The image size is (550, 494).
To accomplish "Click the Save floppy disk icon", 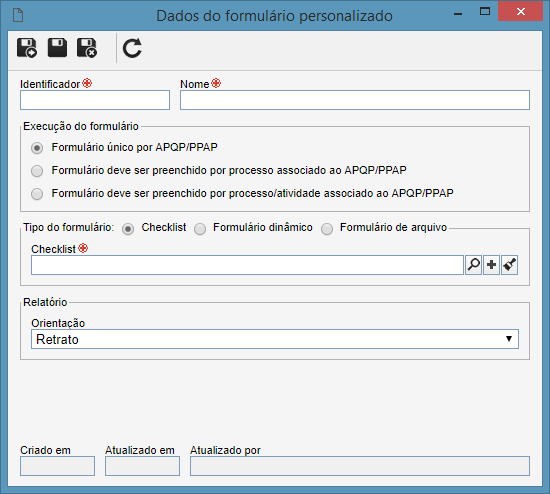I will 57,47.
